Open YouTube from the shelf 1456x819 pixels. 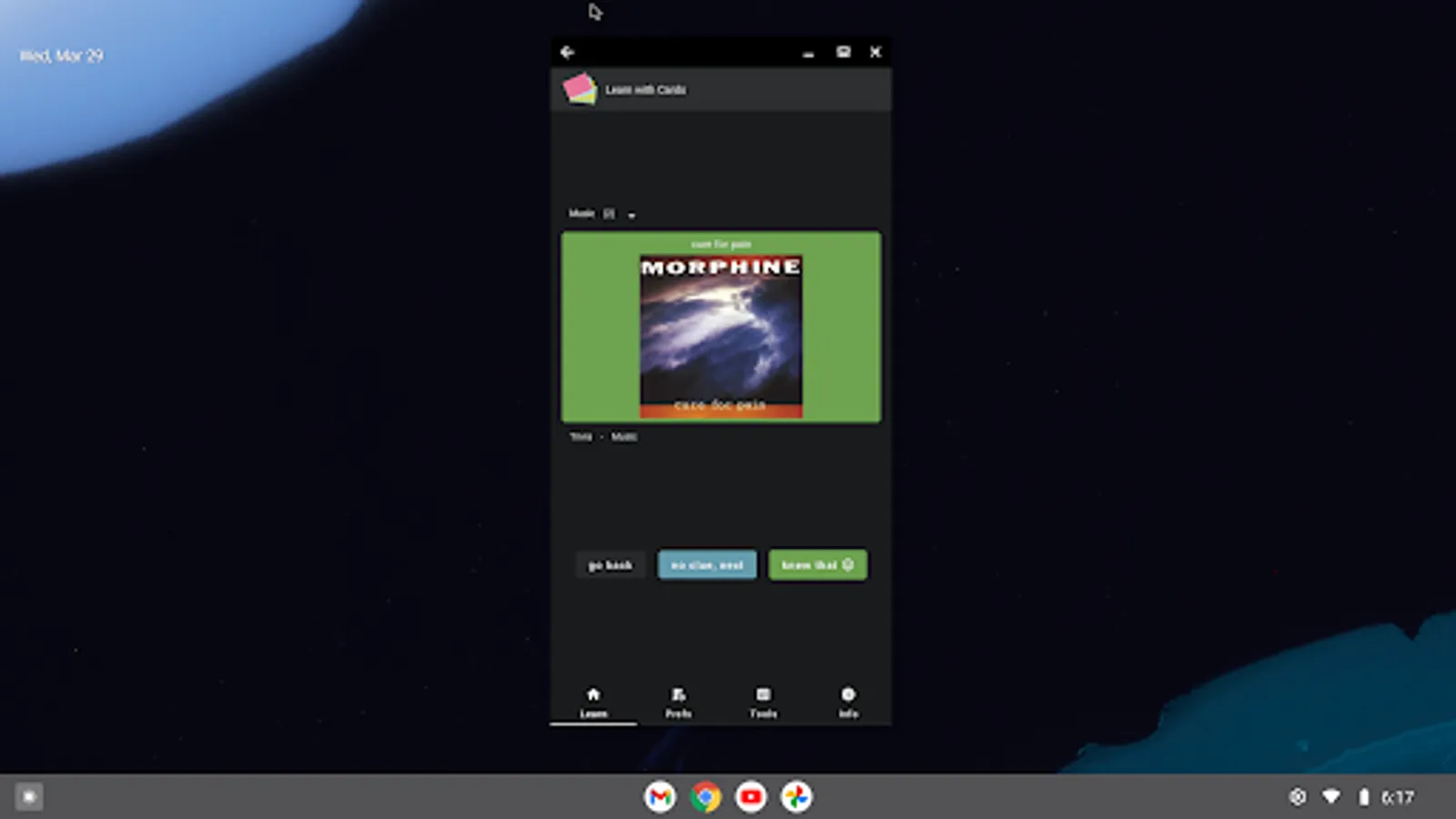click(751, 797)
